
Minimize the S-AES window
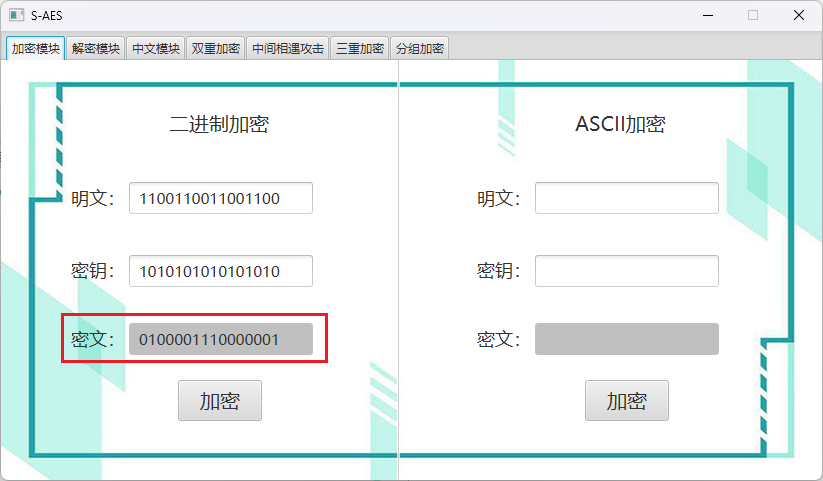(708, 15)
